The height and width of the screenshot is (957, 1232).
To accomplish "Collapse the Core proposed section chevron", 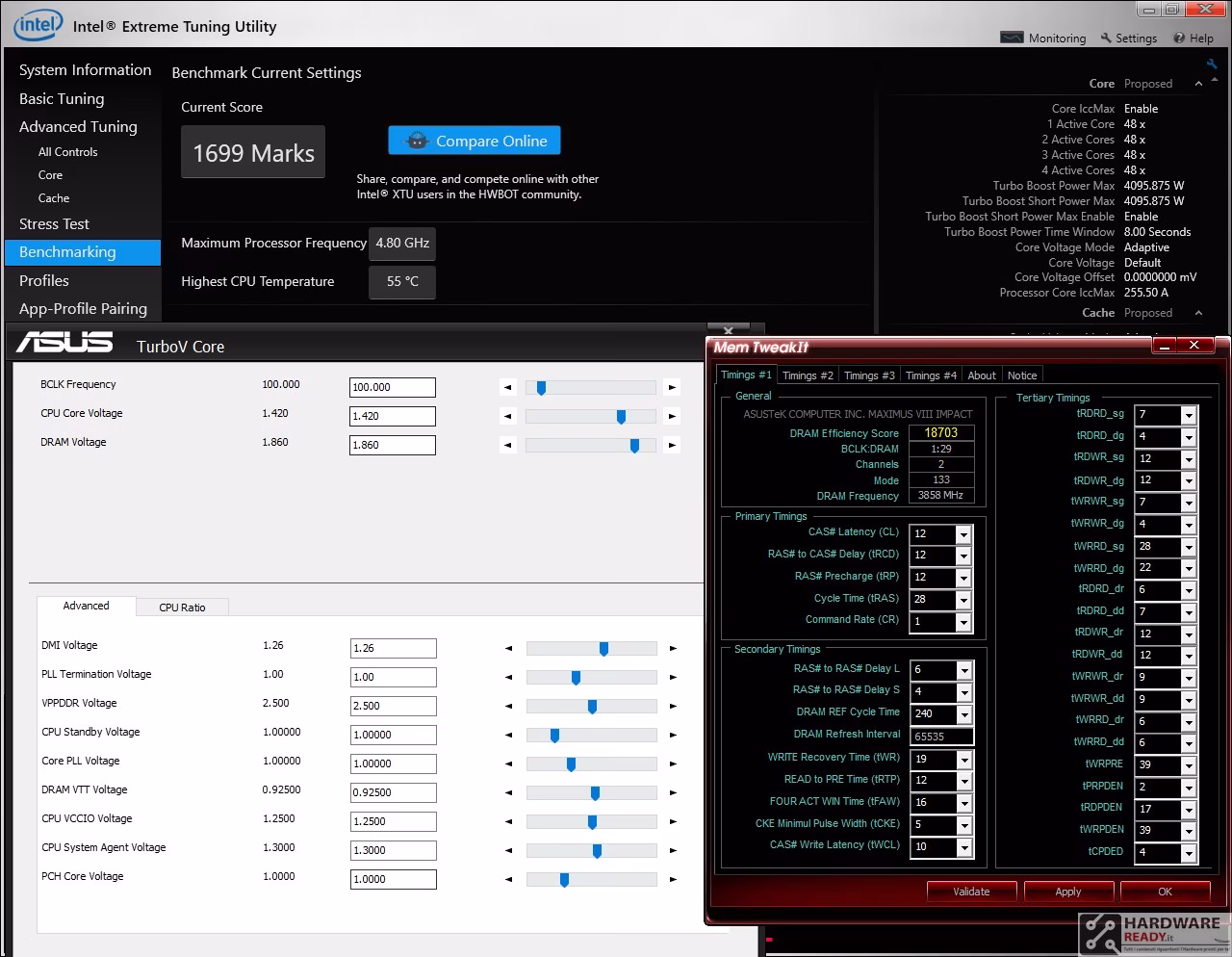I will (1198, 84).
